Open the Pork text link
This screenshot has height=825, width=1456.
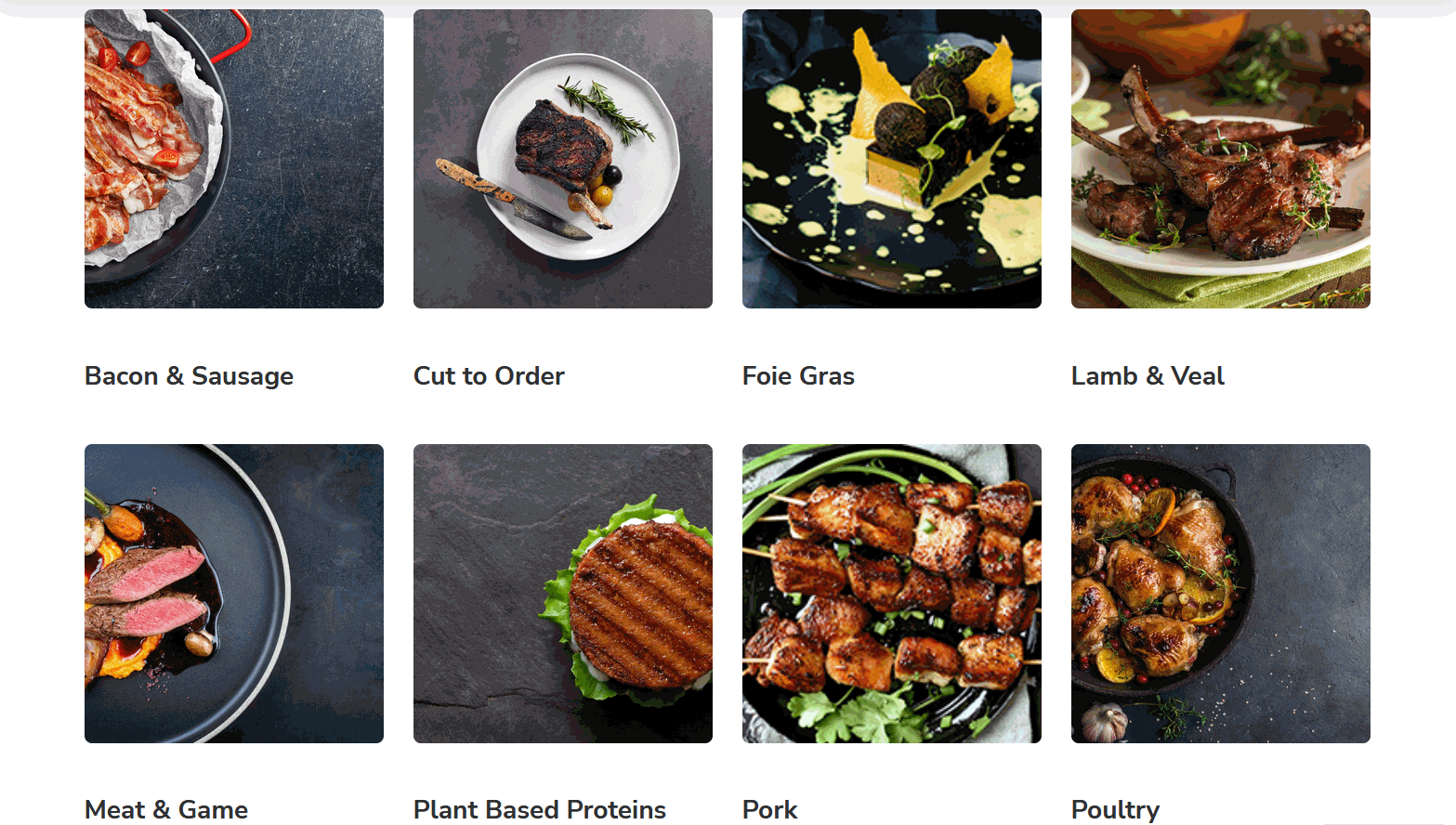click(770, 810)
